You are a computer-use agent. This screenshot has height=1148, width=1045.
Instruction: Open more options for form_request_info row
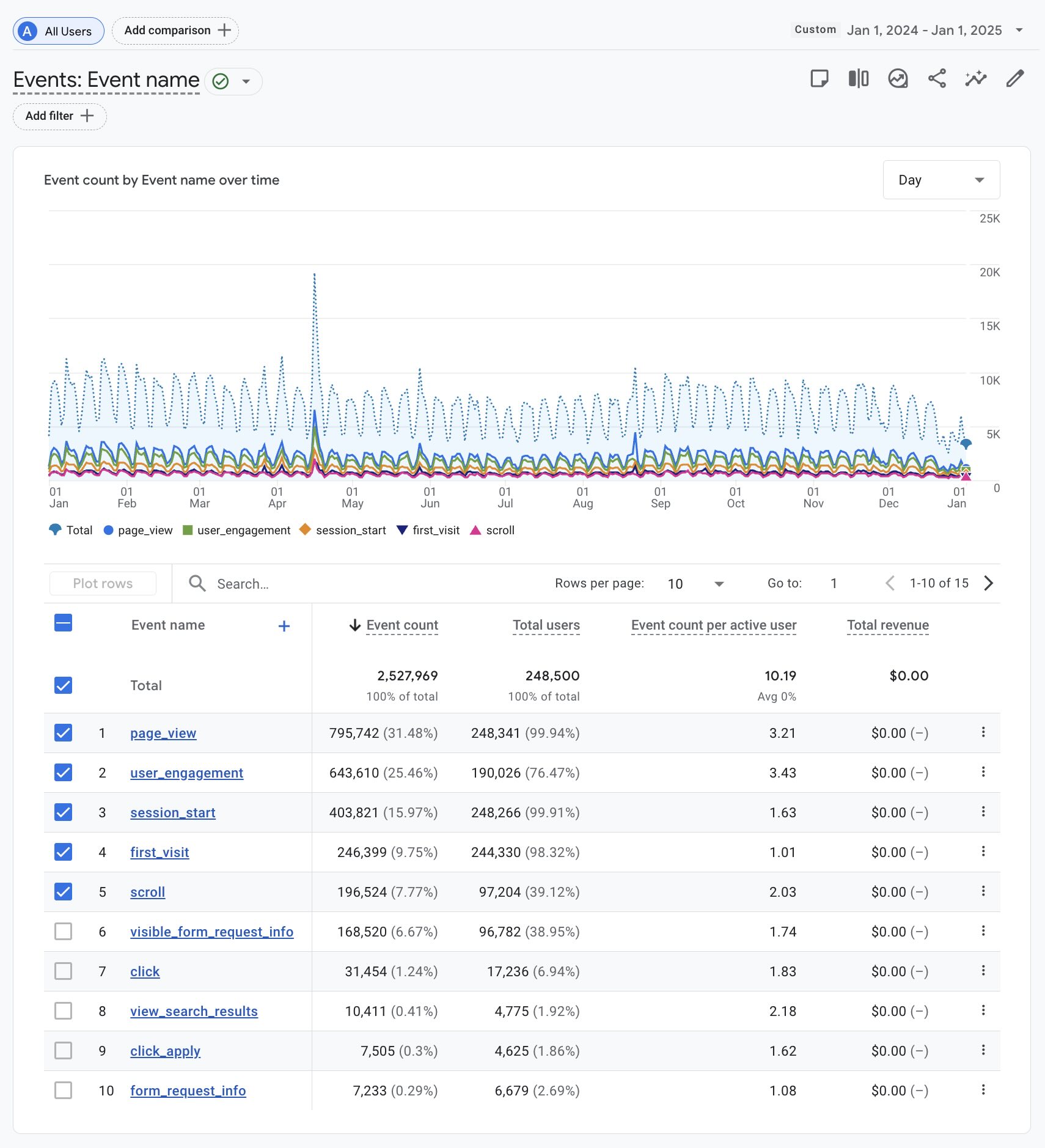pos(983,1090)
